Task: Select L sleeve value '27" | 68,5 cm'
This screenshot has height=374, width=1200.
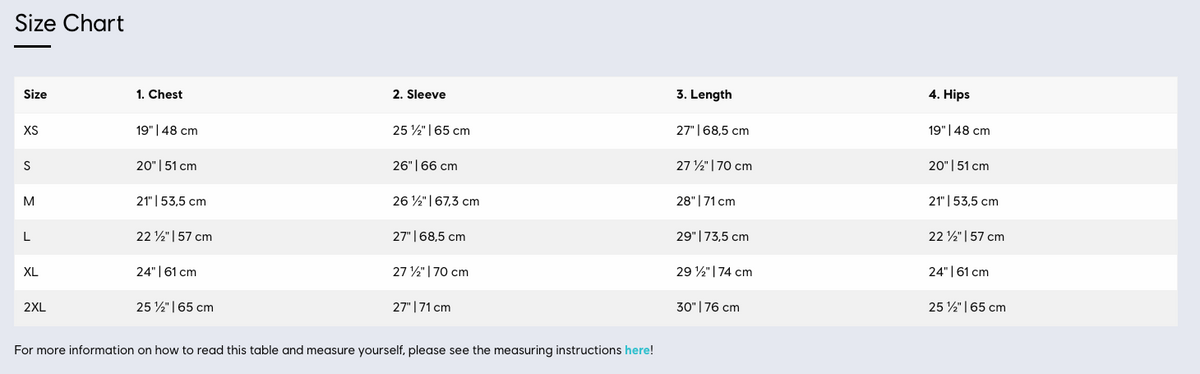Action: (x=429, y=237)
